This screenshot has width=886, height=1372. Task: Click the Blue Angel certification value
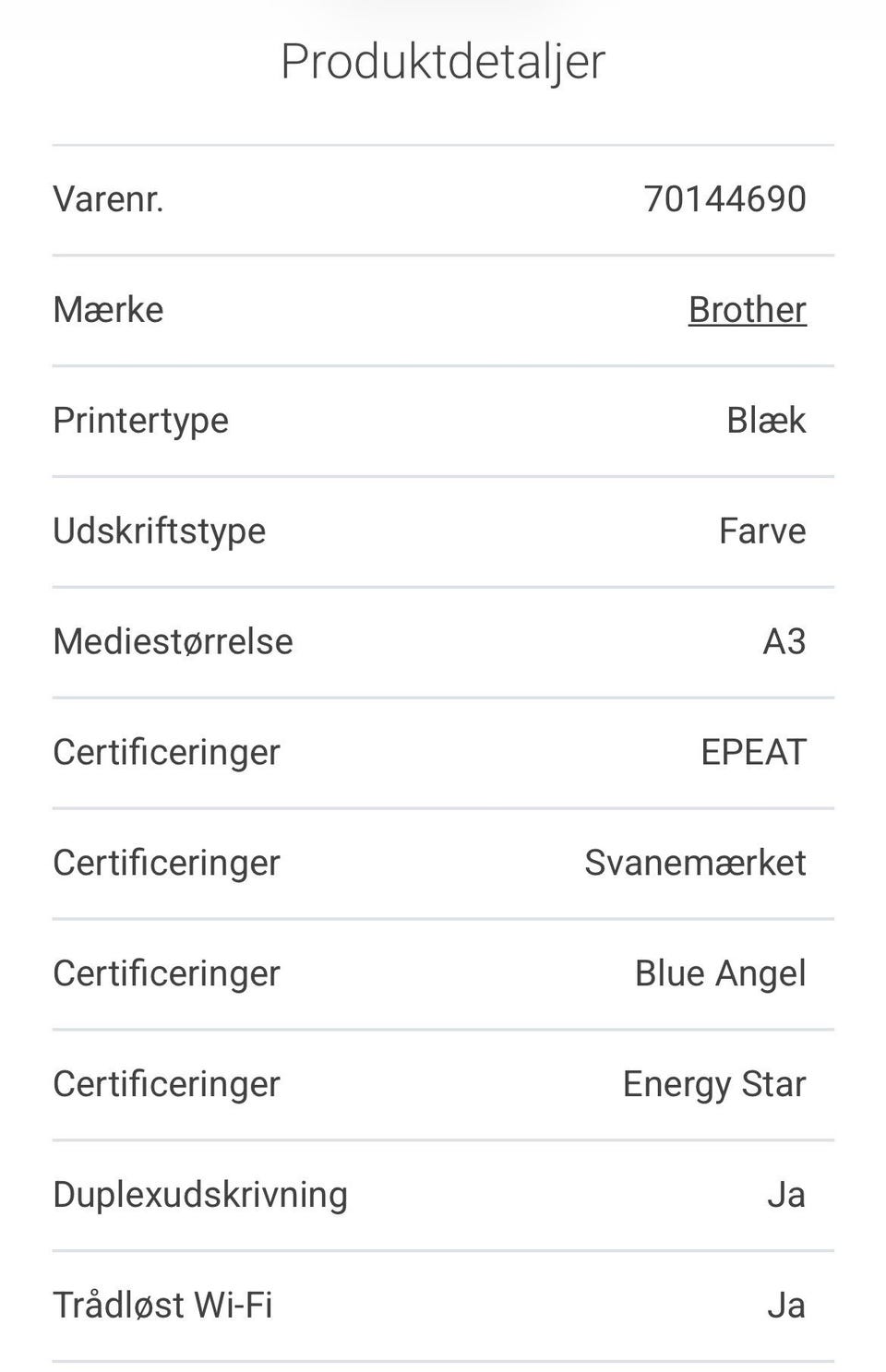pos(720,974)
